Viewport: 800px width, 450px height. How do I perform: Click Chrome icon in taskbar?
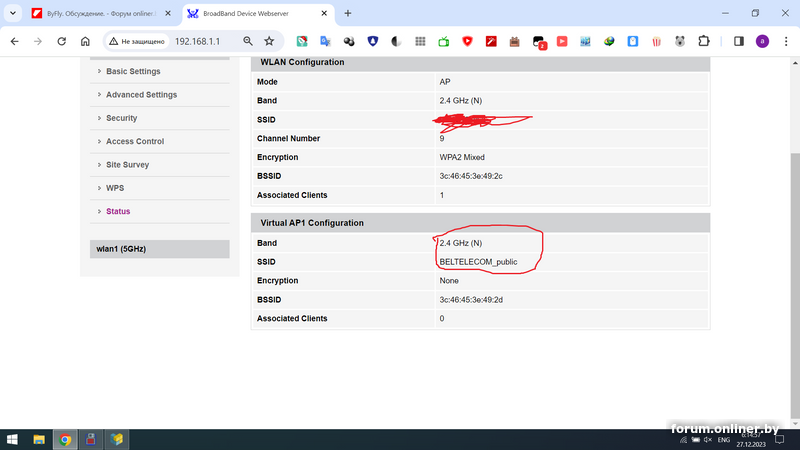pos(65,439)
